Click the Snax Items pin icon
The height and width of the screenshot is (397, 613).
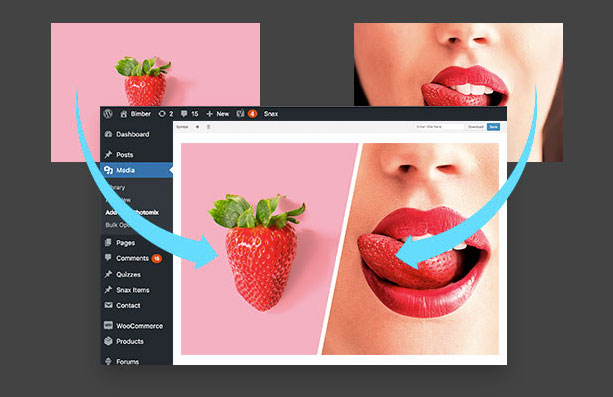coord(108,290)
